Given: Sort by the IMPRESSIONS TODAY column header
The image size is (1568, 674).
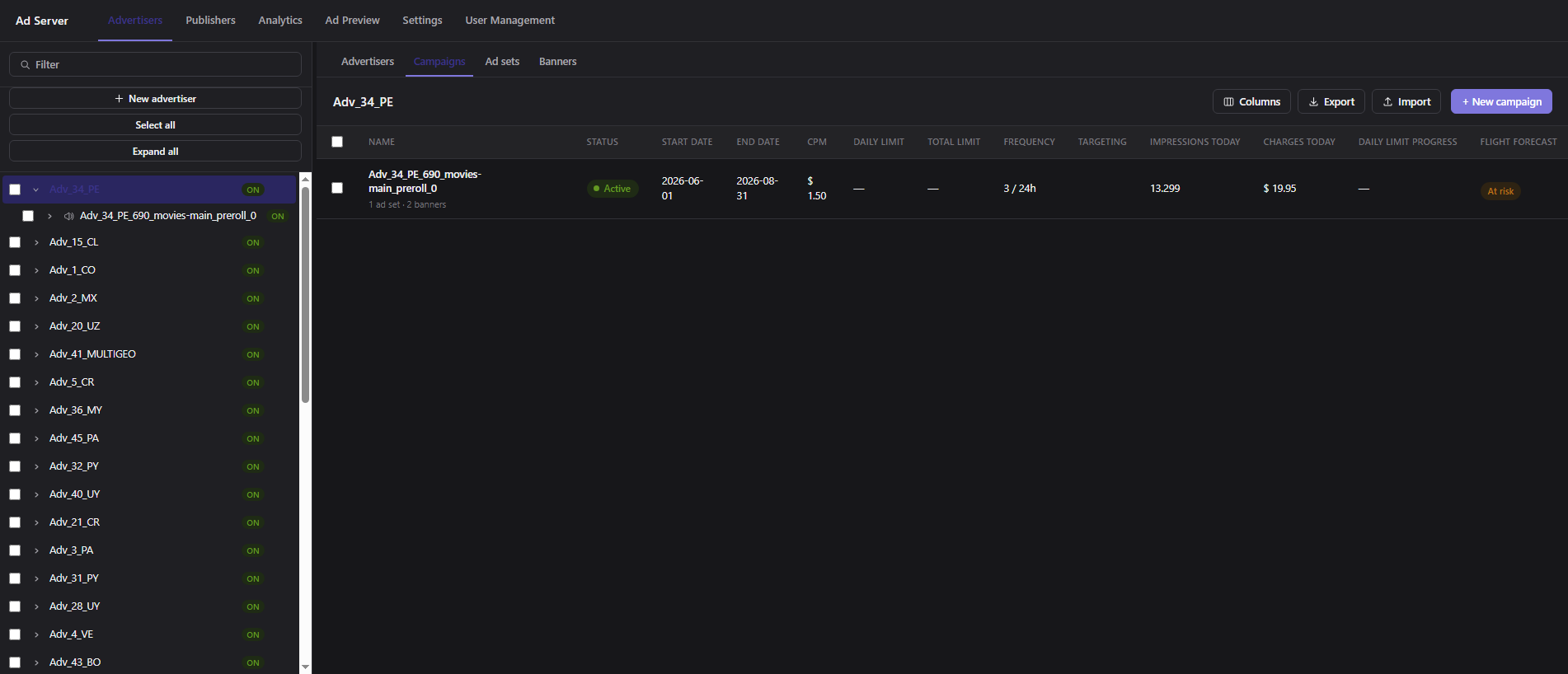Looking at the screenshot, I should [1195, 142].
